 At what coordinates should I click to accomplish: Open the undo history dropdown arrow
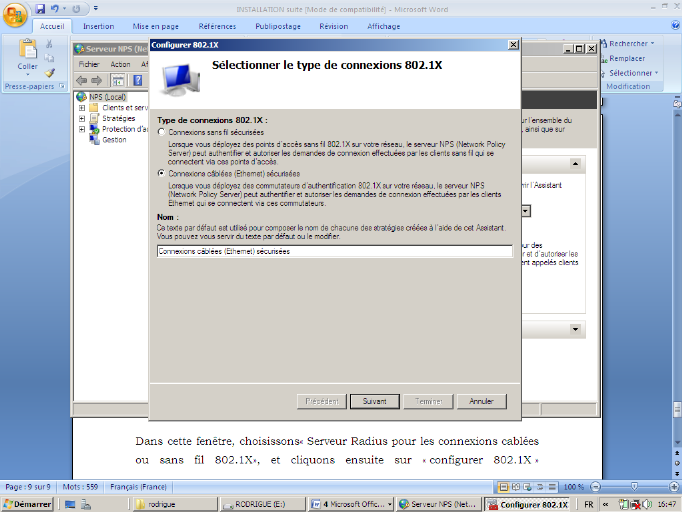pos(64,9)
